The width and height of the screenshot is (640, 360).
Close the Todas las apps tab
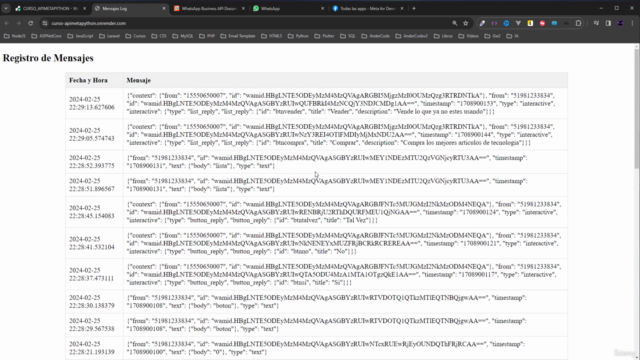click(402, 8)
